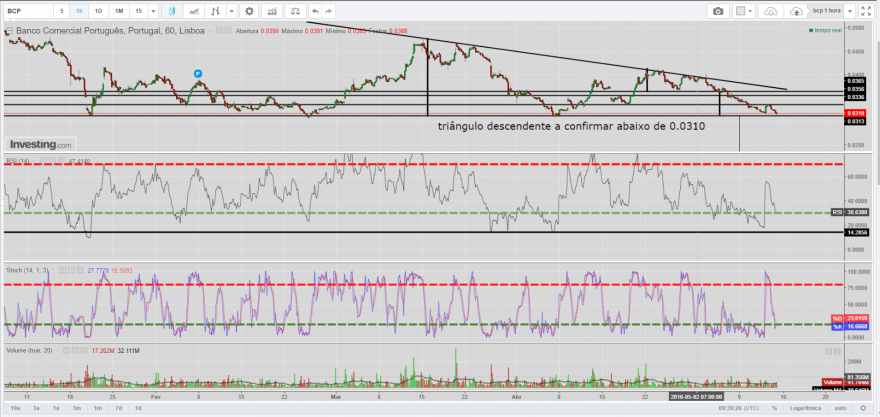The width and height of the screenshot is (880, 417).
Task: Select the 5 minute interval
Action: (x=62, y=11)
